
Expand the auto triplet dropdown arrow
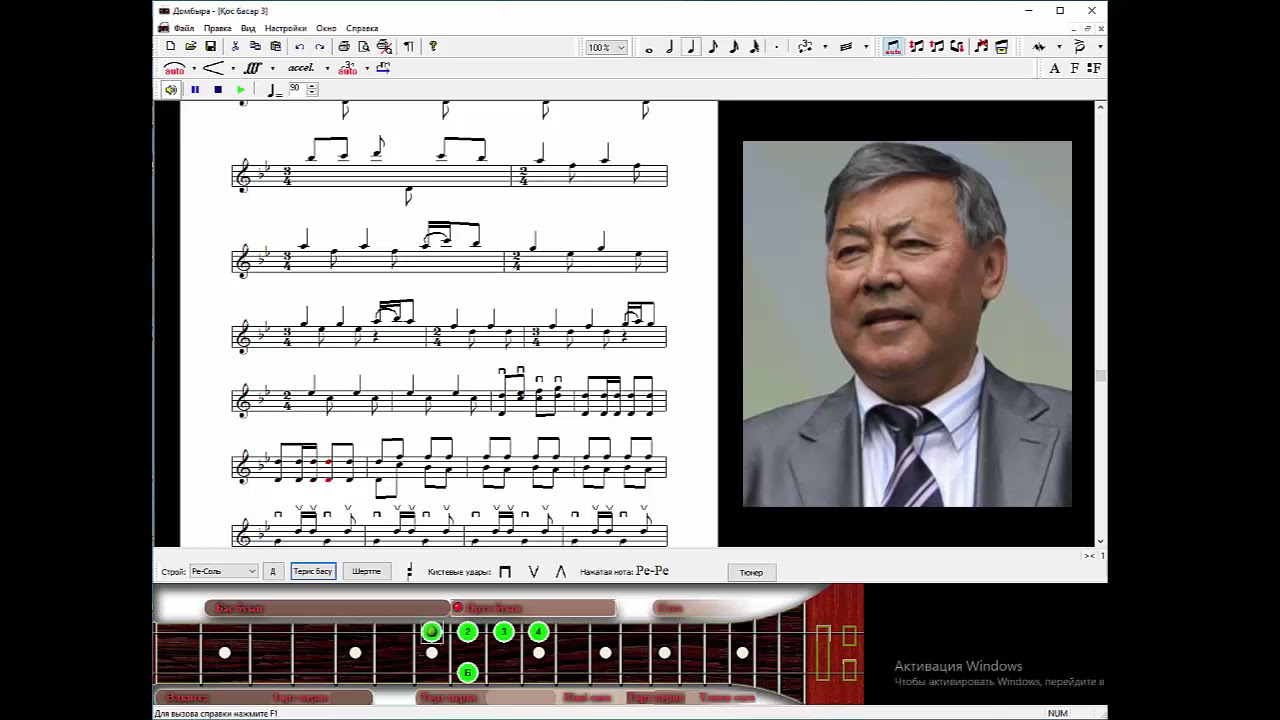pyautogui.click(x=367, y=69)
